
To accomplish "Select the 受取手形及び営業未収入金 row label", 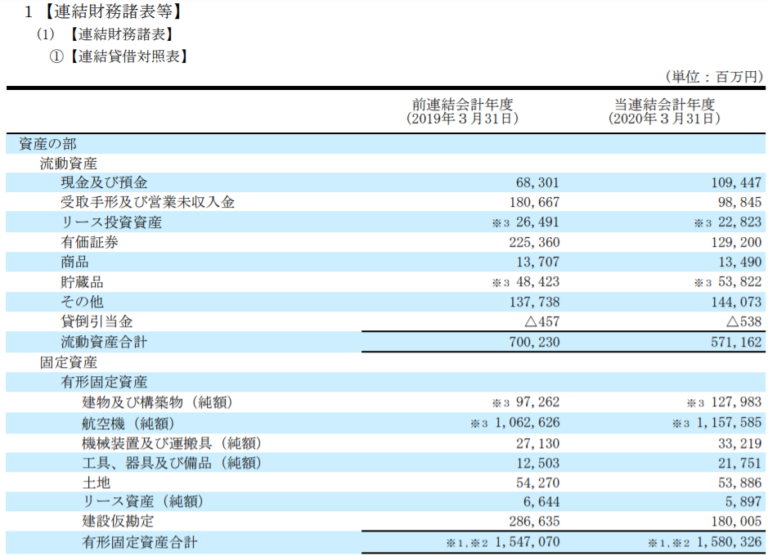I will point(147,202).
